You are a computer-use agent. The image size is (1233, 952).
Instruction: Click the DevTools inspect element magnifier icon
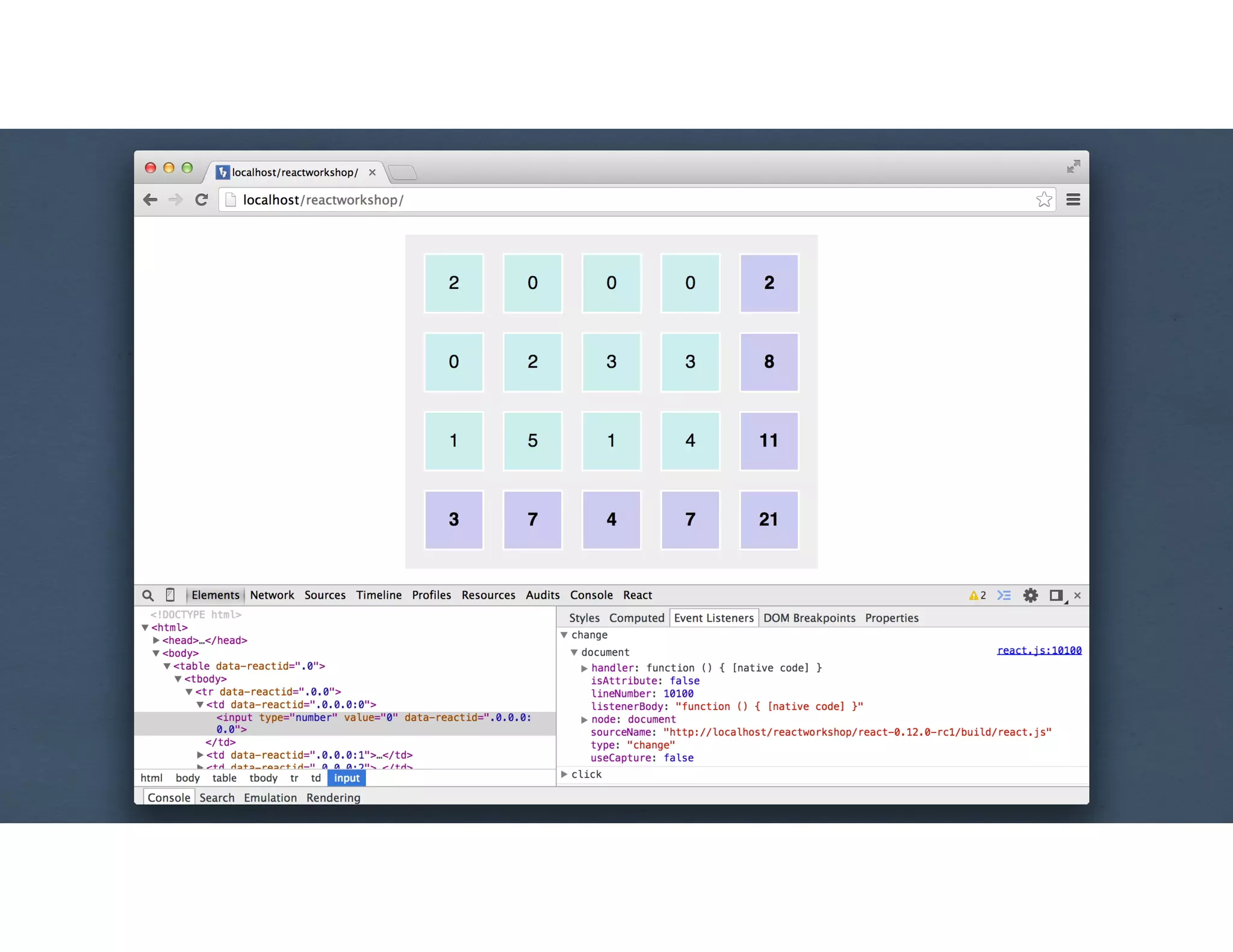pos(148,595)
